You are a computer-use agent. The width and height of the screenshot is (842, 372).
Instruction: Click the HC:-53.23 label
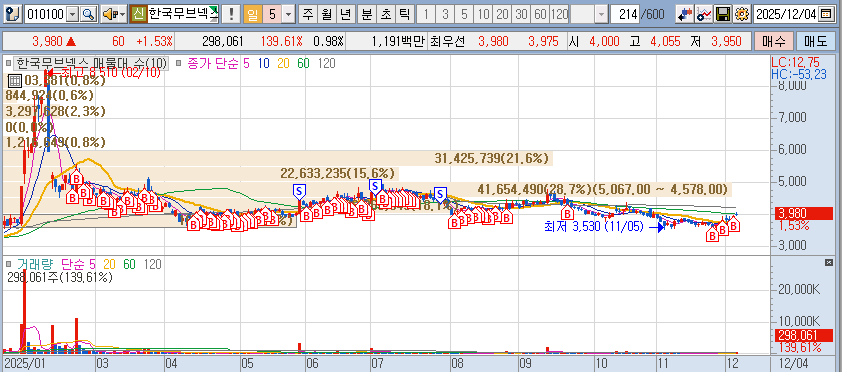click(x=798, y=74)
